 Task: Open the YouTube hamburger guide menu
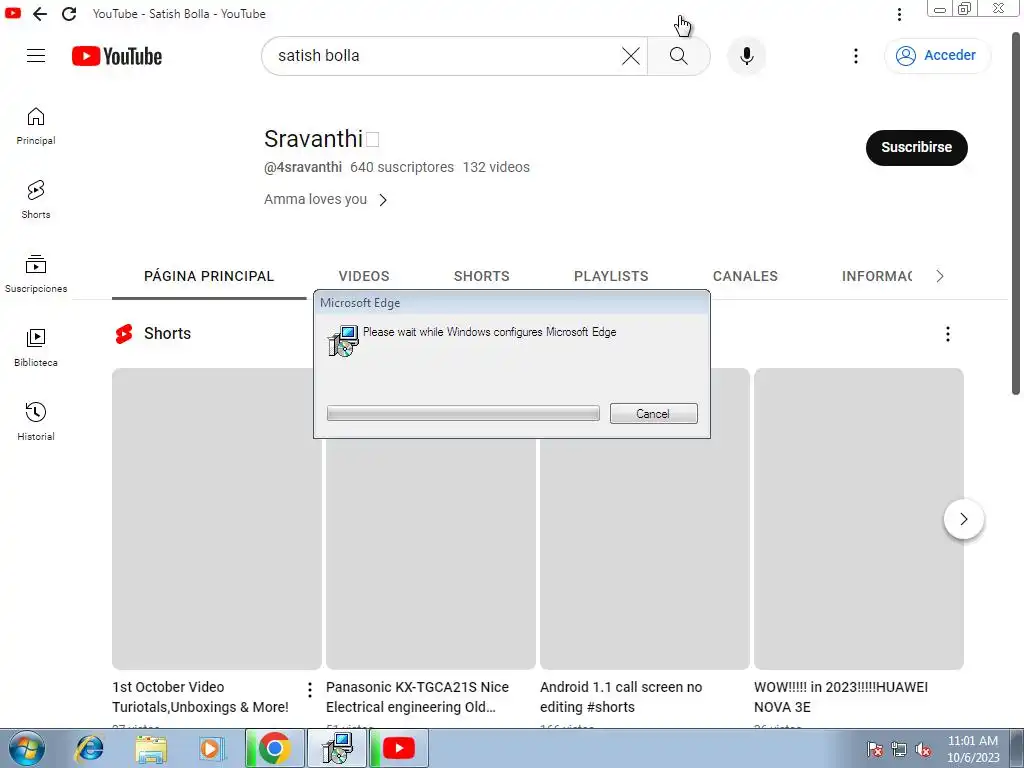(36, 56)
